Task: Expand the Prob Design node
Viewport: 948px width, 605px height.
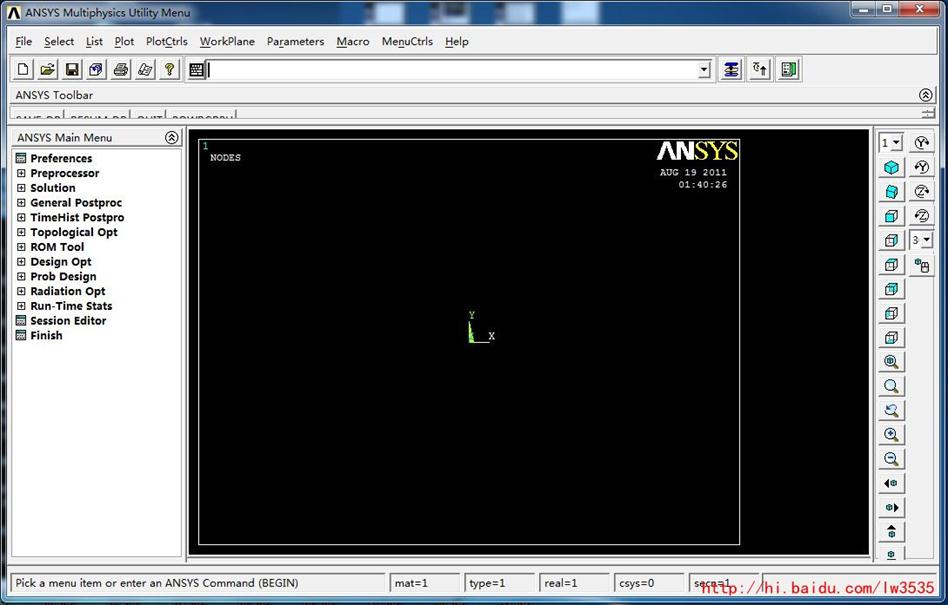Action: point(21,276)
